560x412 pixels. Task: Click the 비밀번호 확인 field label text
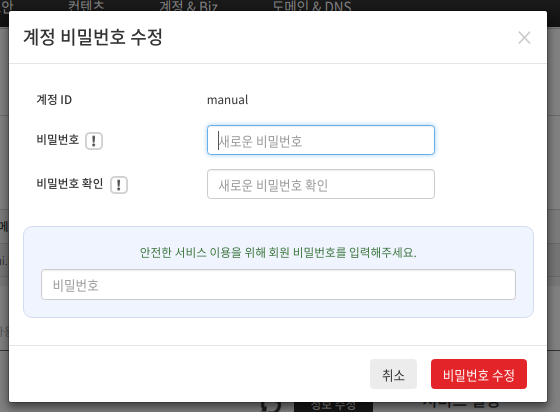[70, 184]
